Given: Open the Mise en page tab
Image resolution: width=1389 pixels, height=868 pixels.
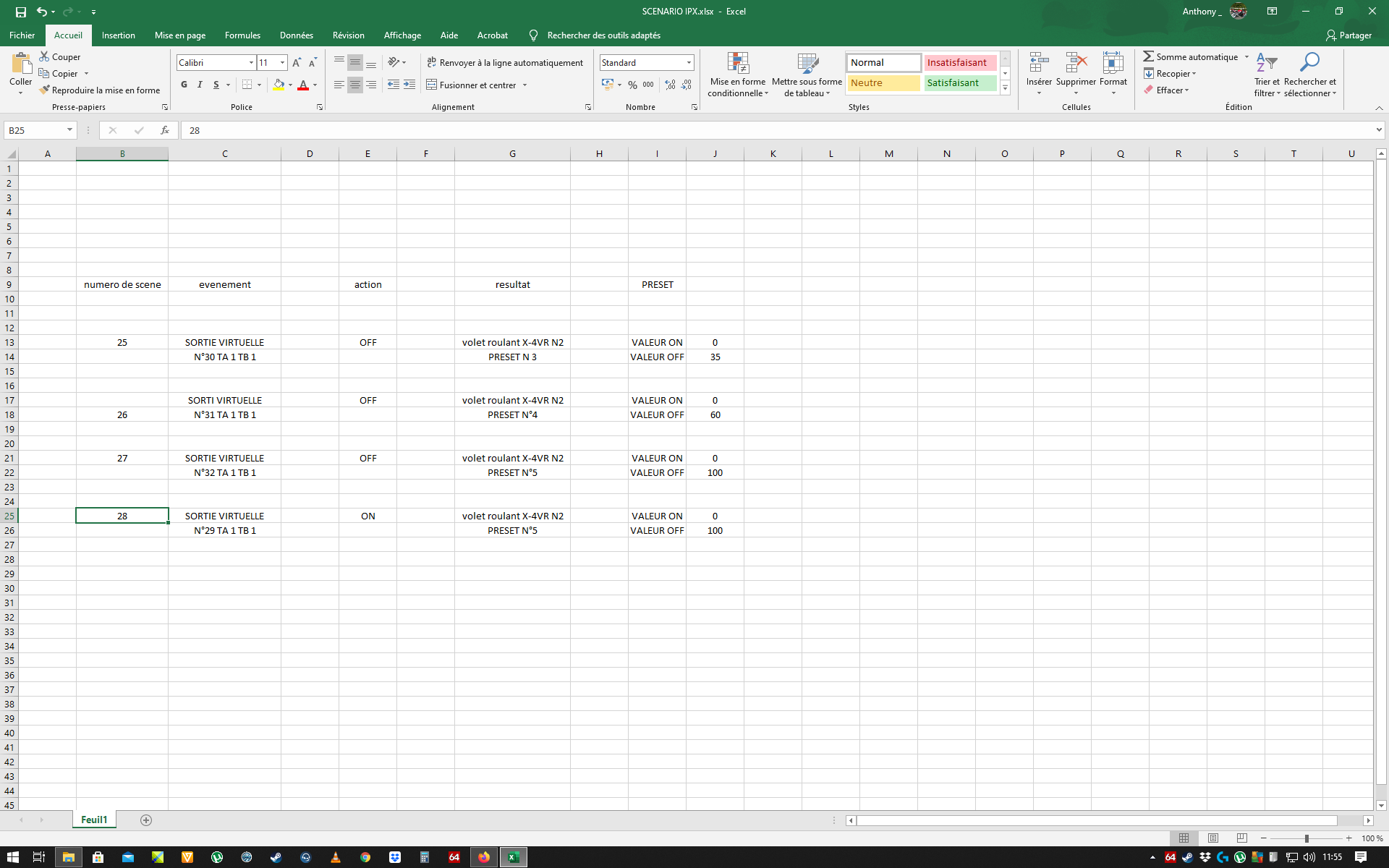Looking at the screenshot, I should tap(179, 35).
